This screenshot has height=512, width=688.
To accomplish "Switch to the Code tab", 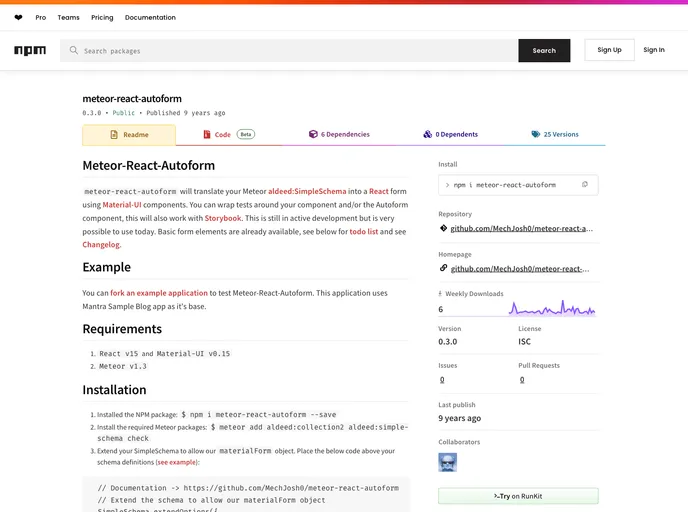I will (x=229, y=134).
